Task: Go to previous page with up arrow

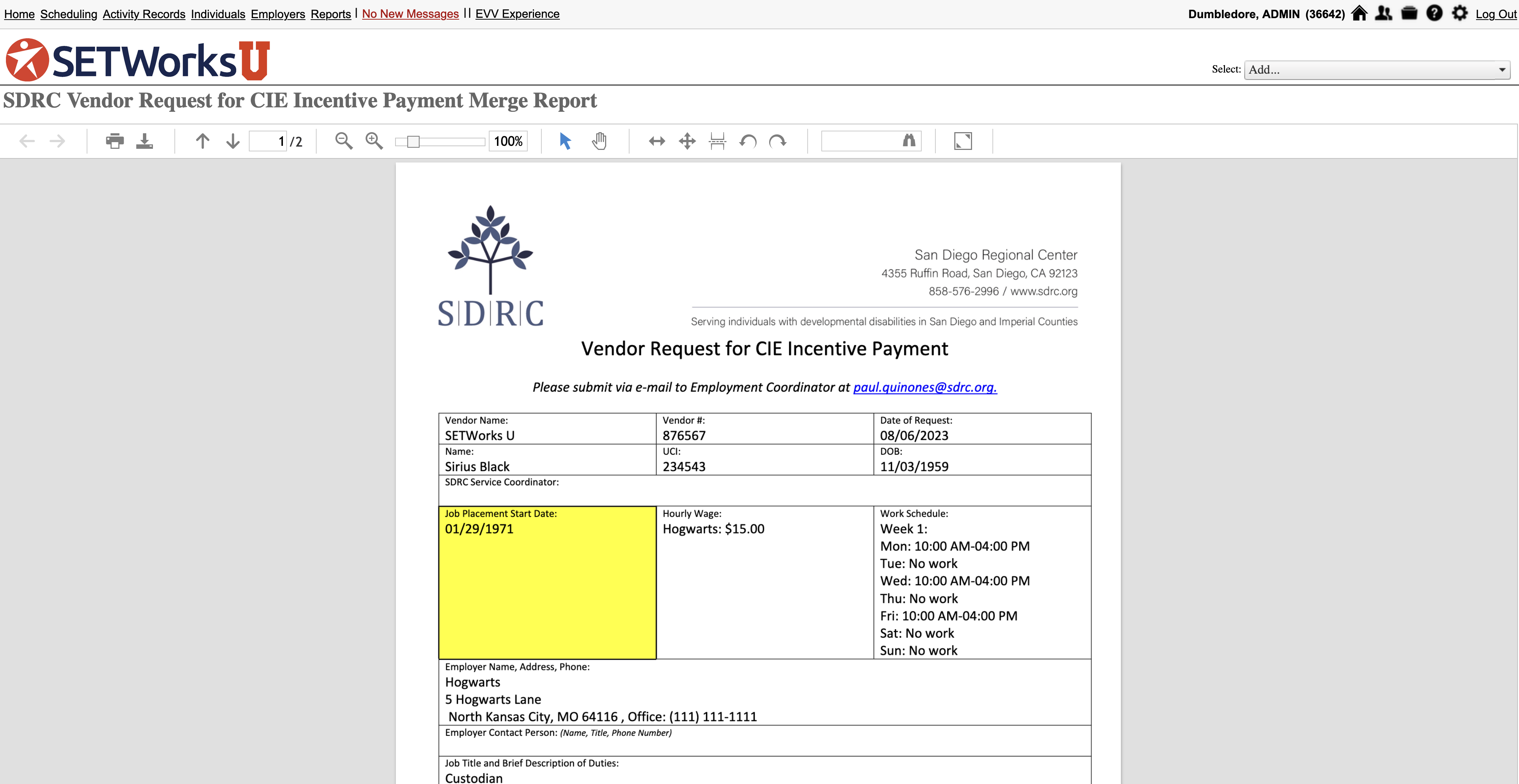Action: pos(202,141)
